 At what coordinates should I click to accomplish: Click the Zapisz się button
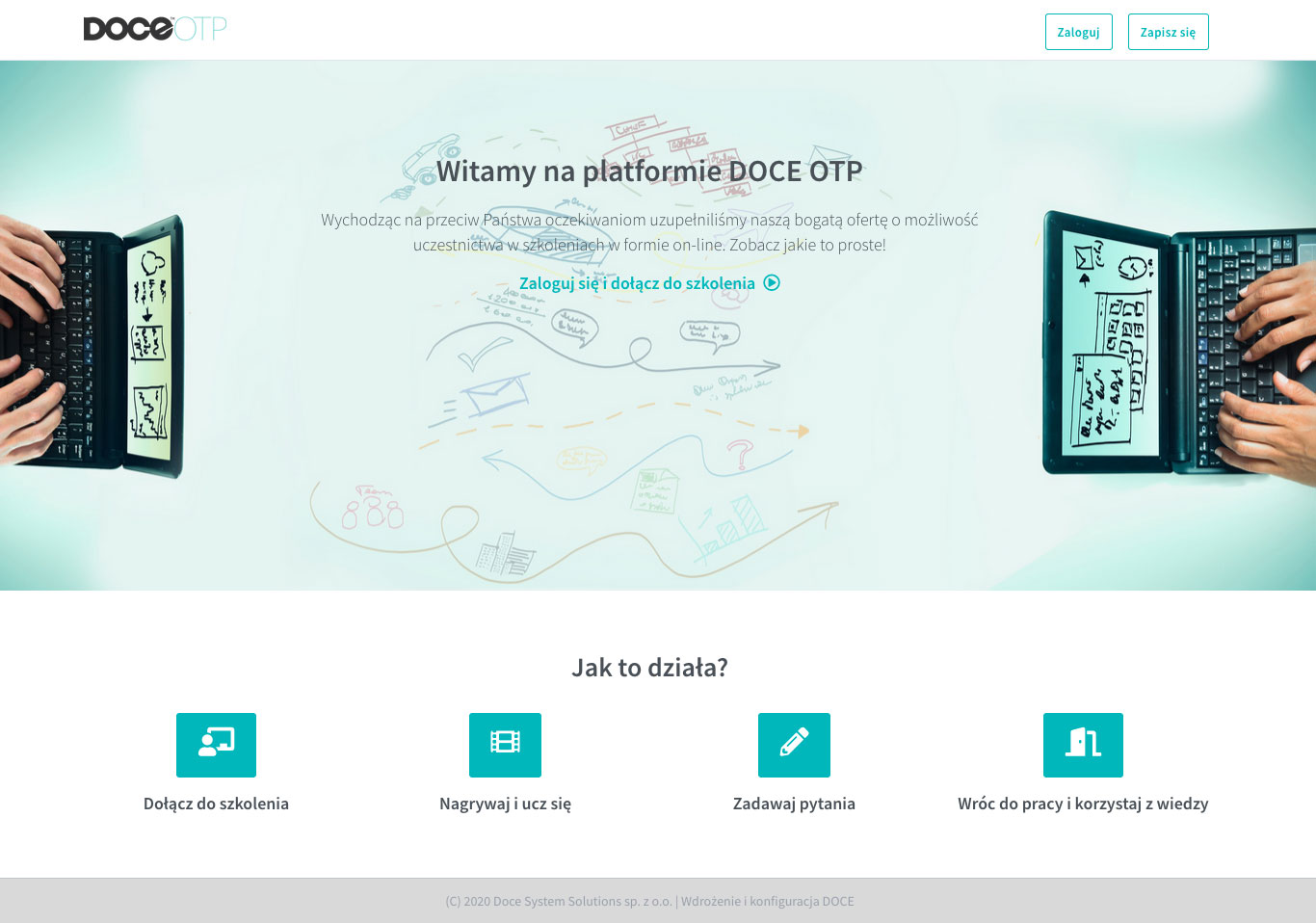click(x=1168, y=32)
